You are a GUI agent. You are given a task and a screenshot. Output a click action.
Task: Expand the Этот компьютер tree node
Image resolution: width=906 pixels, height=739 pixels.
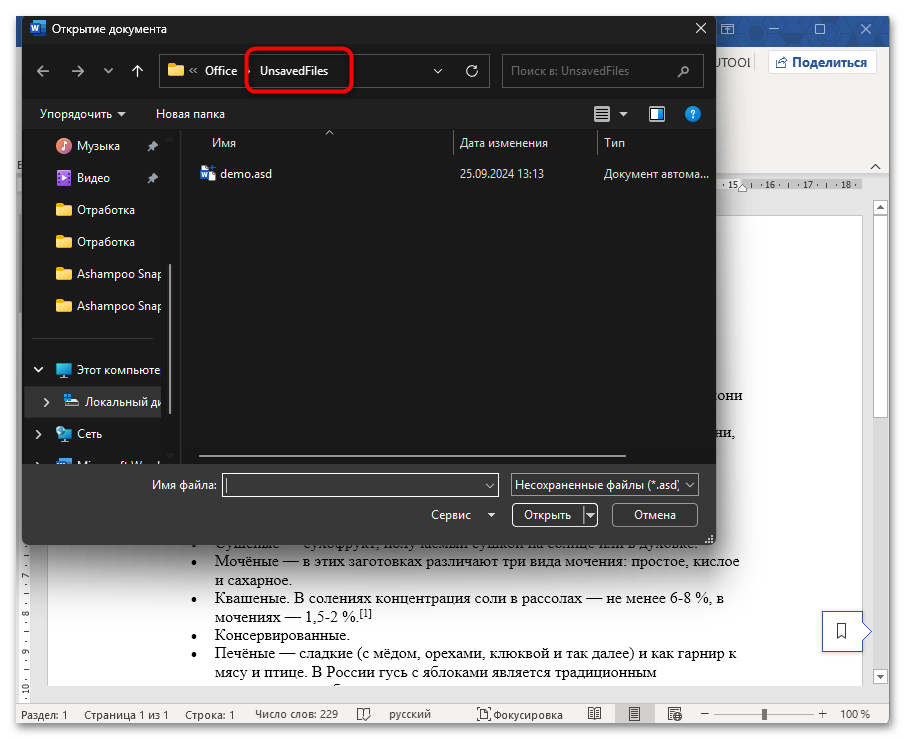(39, 370)
